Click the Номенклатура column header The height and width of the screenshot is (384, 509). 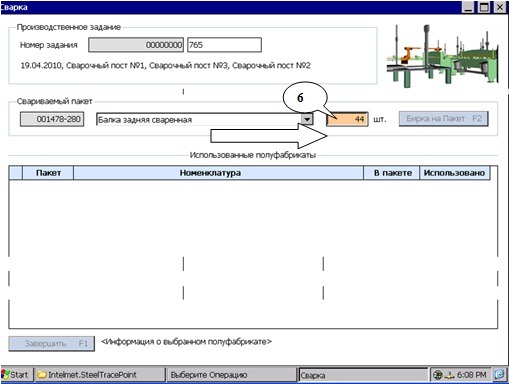[x=218, y=173]
